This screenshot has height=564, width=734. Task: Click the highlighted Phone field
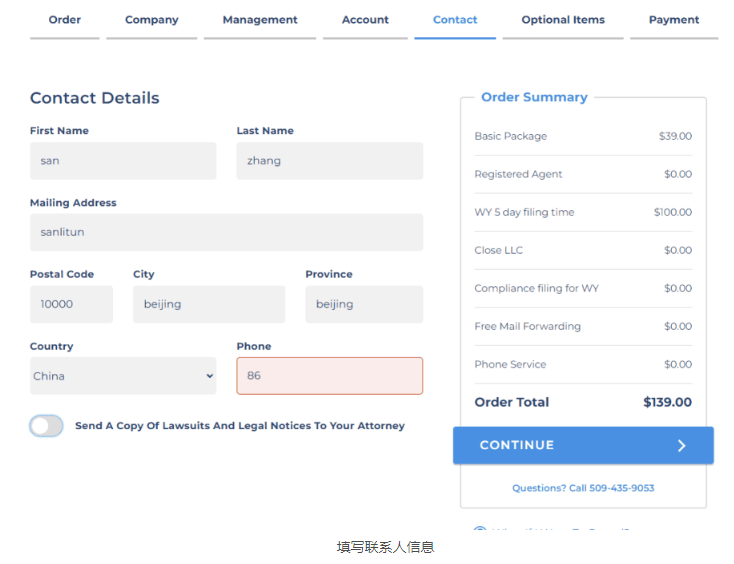tap(329, 376)
